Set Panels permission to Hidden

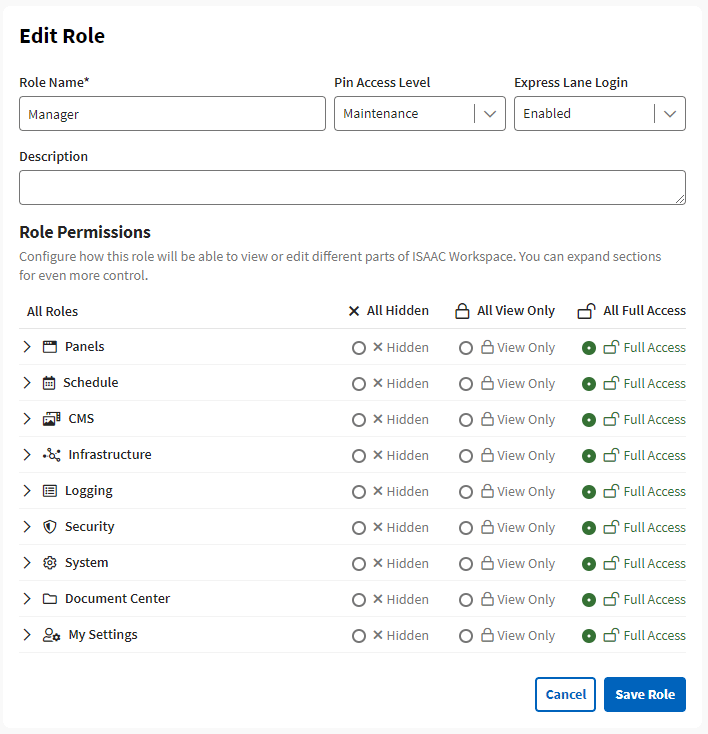point(359,348)
